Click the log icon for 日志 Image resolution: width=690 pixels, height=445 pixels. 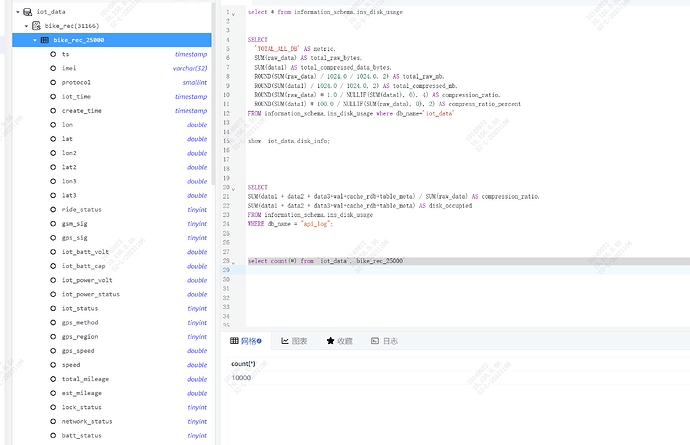pos(375,341)
